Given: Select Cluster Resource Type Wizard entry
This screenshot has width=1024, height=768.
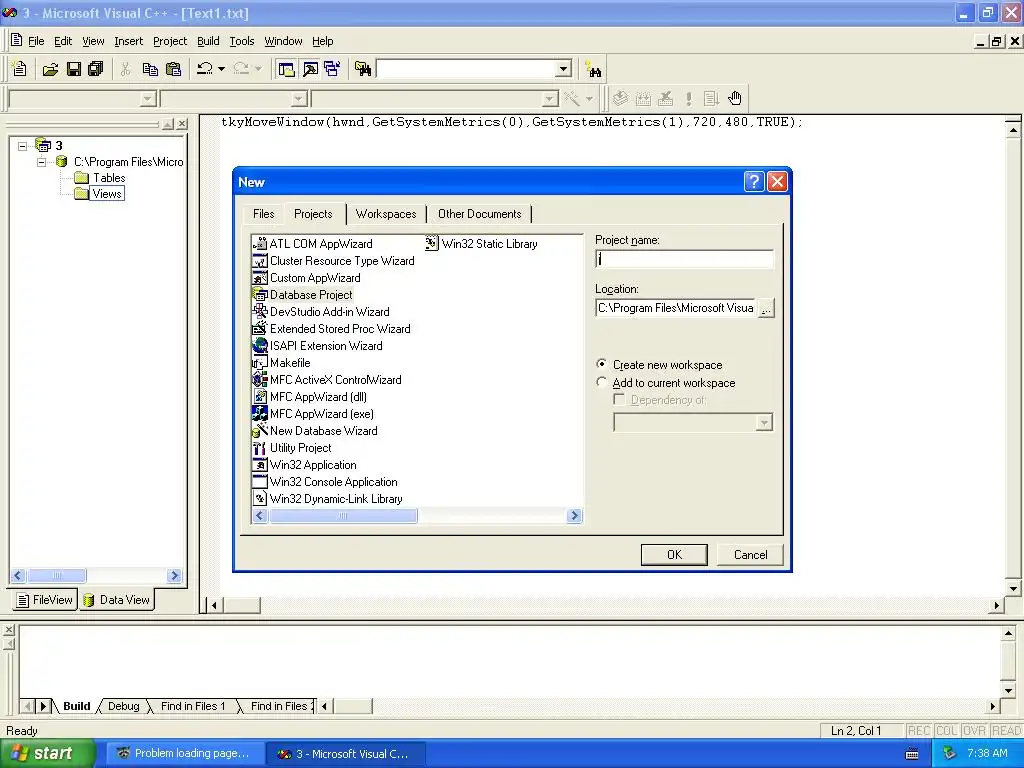Looking at the screenshot, I should (342, 261).
